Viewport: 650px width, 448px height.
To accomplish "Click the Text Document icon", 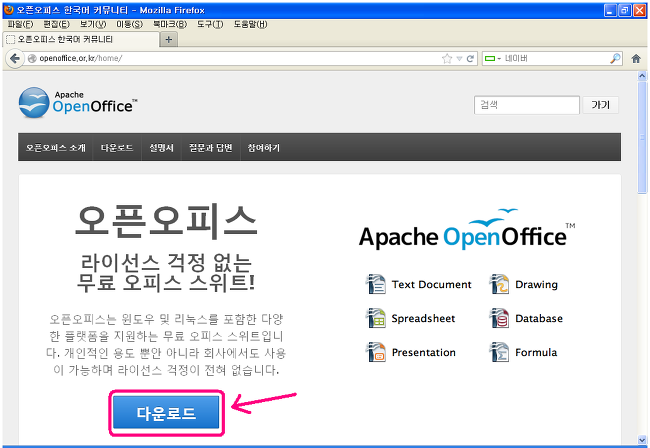I will click(376, 284).
